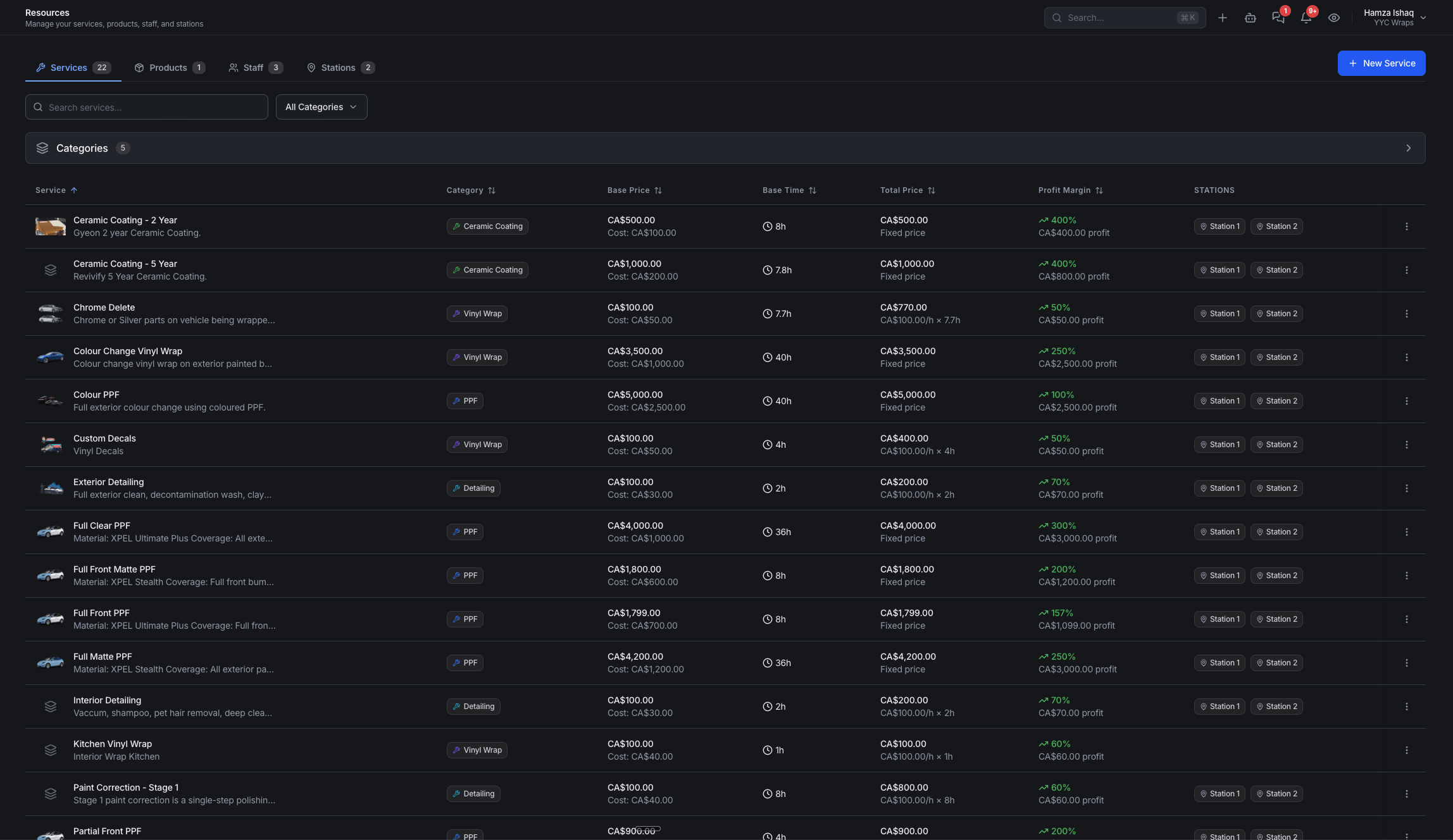The image size is (1453, 840).
Task: Expand the Categories panel chevron
Action: coord(1409,148)
